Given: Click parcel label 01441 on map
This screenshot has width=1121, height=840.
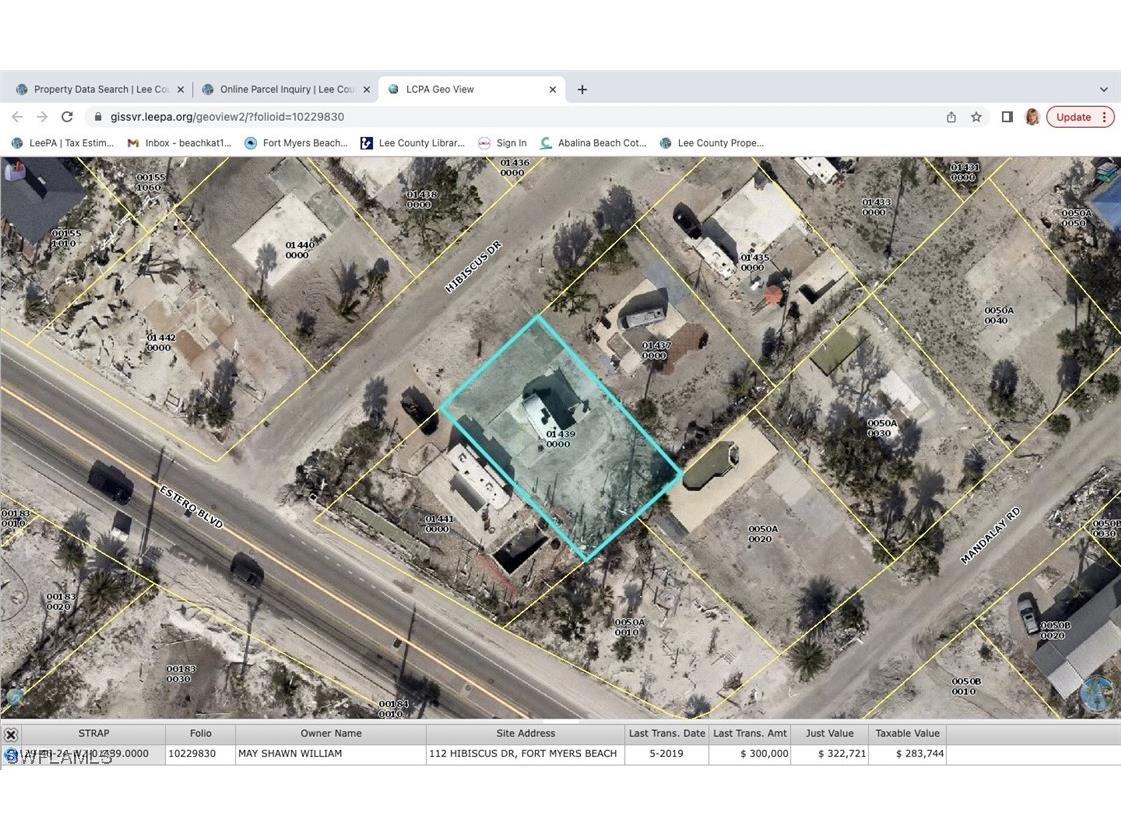Looking at the screenshot, I should tap(438, 524).
